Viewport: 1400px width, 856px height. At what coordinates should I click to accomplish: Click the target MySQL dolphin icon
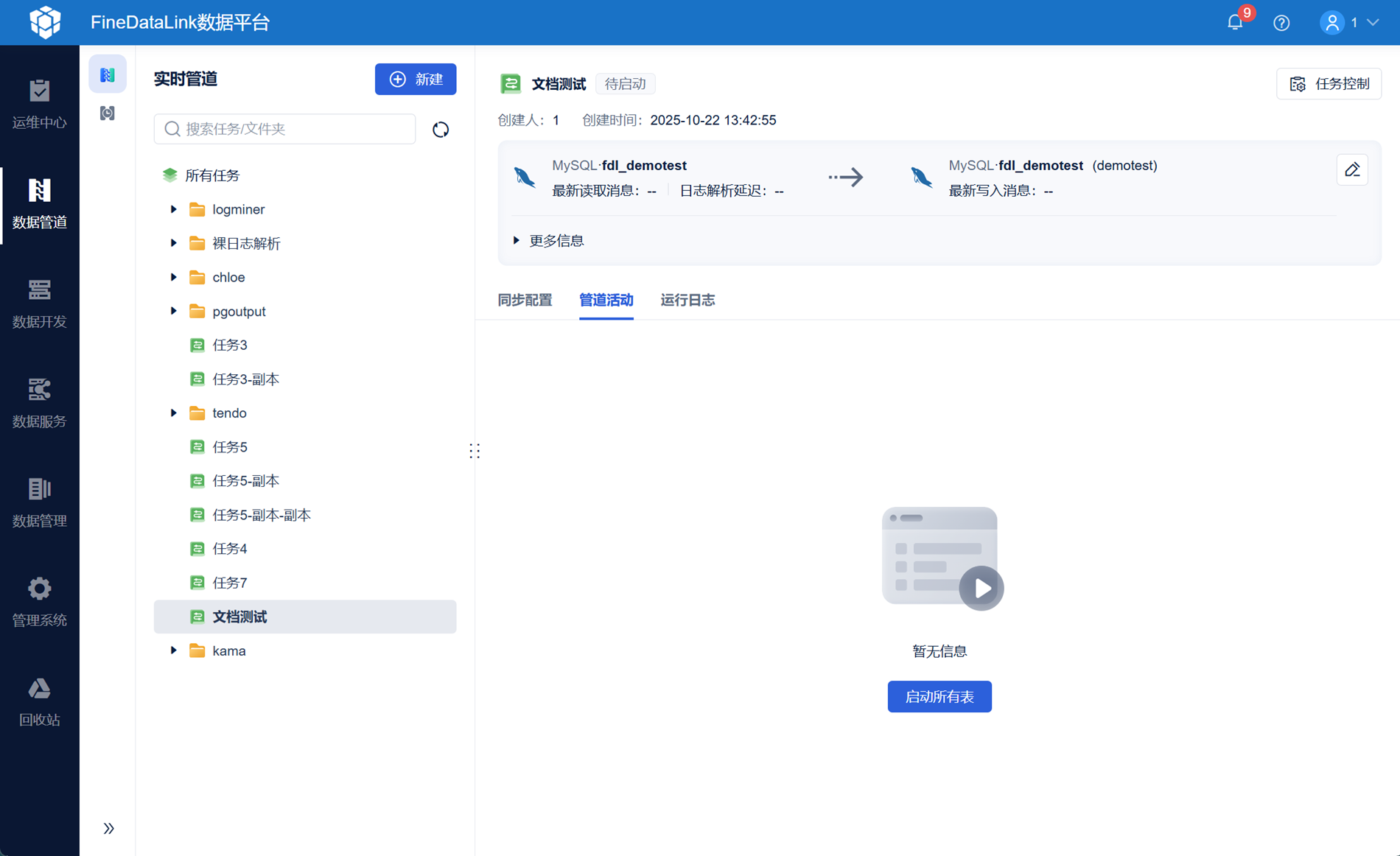click(x=921, y=177)
